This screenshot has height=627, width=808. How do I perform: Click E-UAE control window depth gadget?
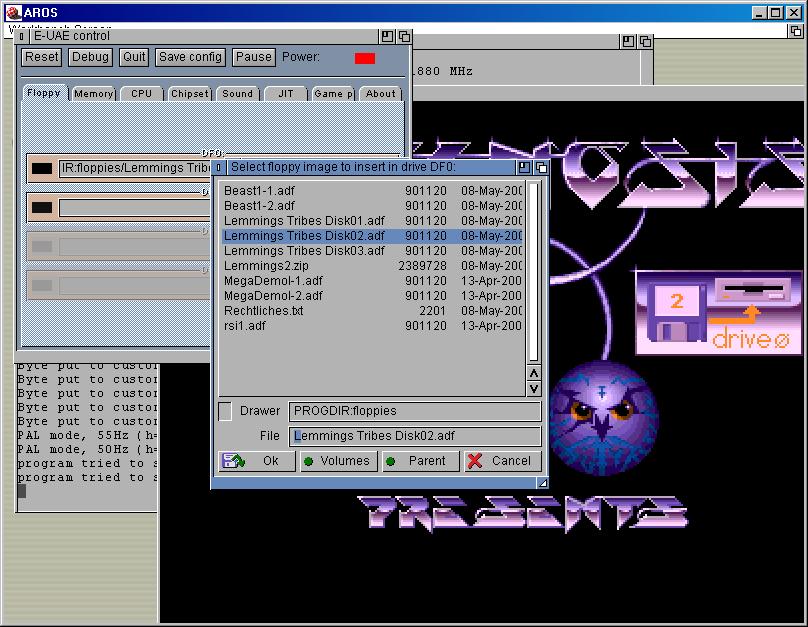(405, 36)
